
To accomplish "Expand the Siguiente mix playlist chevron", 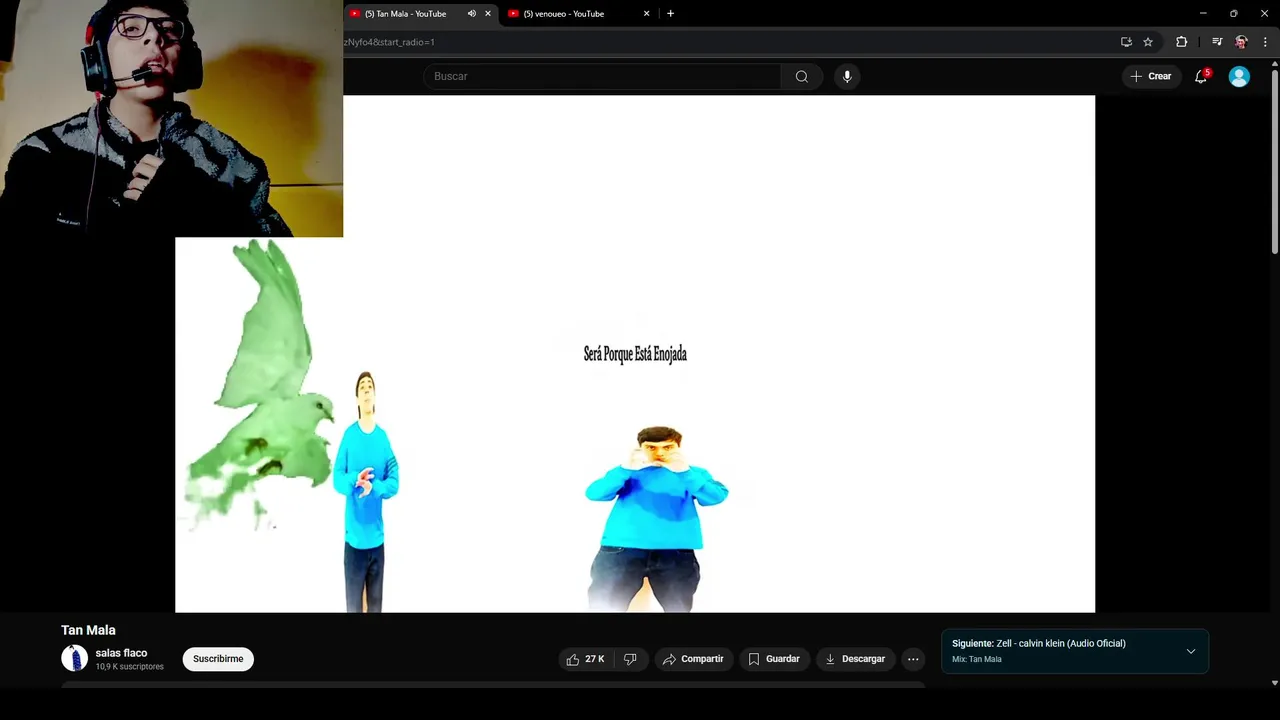I will coord(1190,651).
